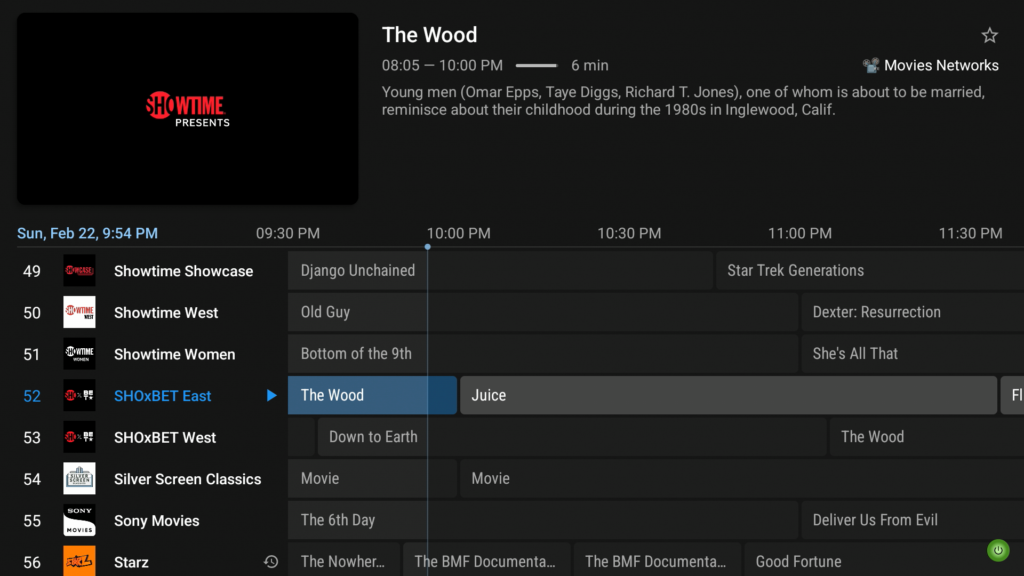Add The Wood to favorites with star icon
1024x576 pixels.
click(x=989, y=36)
